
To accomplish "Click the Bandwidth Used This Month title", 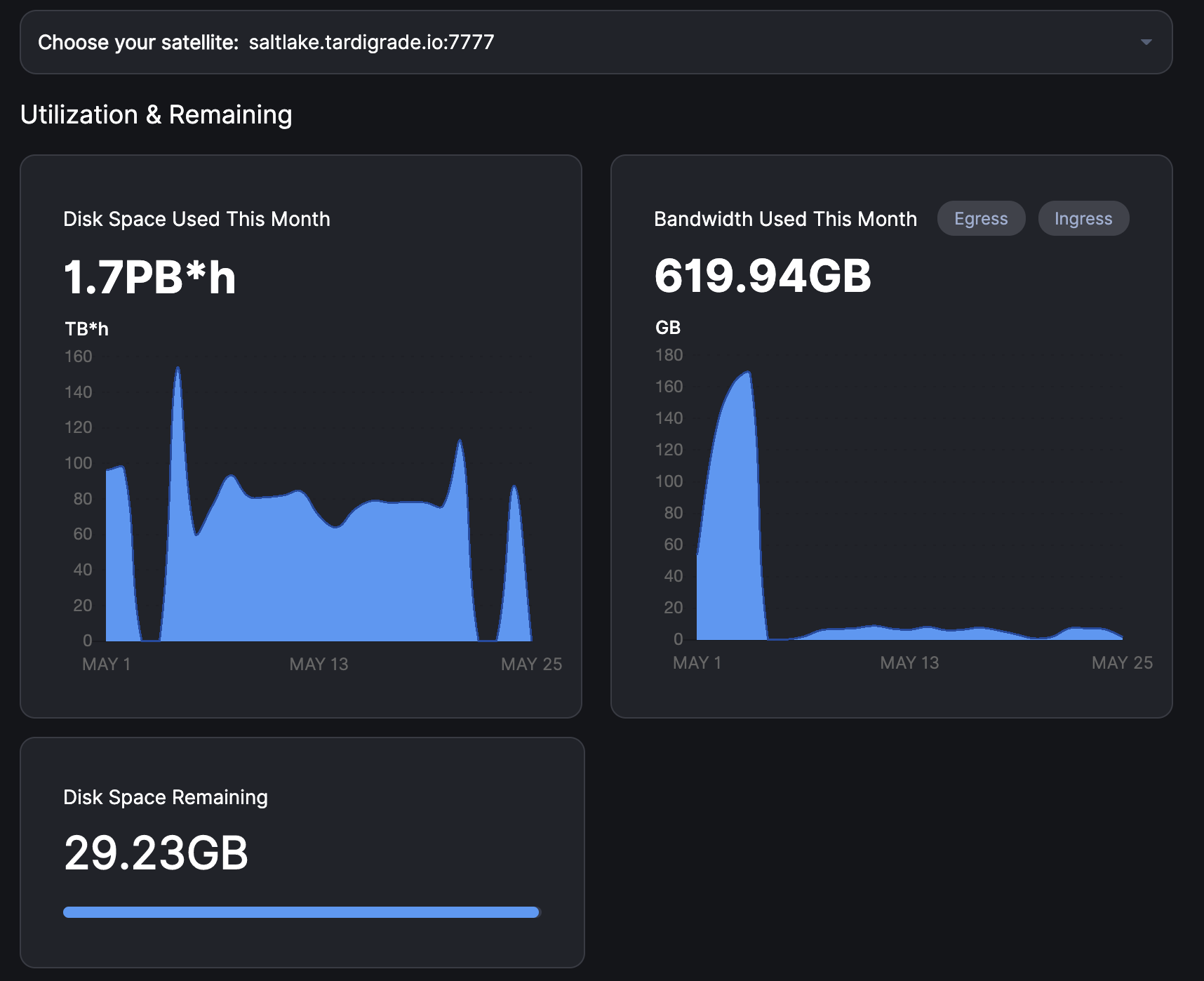I will [x=785, y=219].
